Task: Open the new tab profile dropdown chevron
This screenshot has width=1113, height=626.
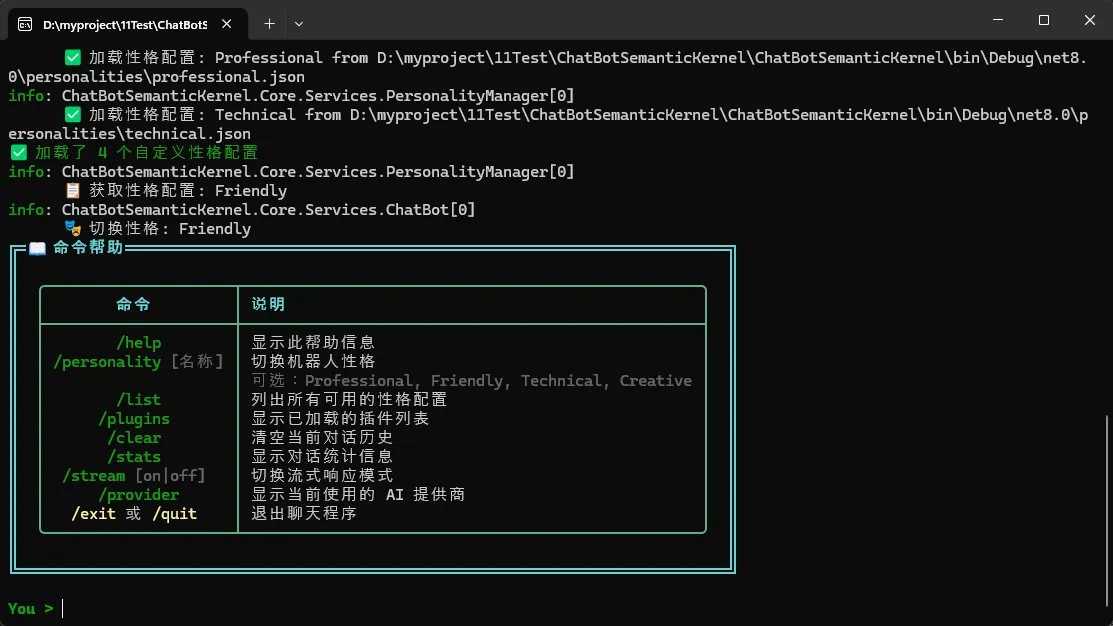Action: [299, 23]
